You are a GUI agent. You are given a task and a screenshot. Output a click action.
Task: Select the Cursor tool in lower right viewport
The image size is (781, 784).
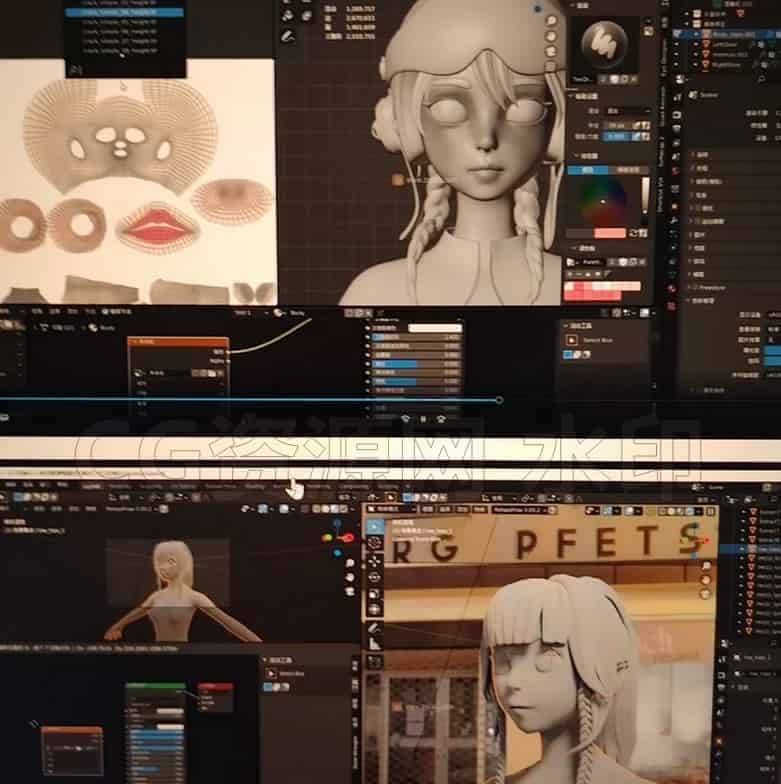pyautogui.click(x=374, y=544)
